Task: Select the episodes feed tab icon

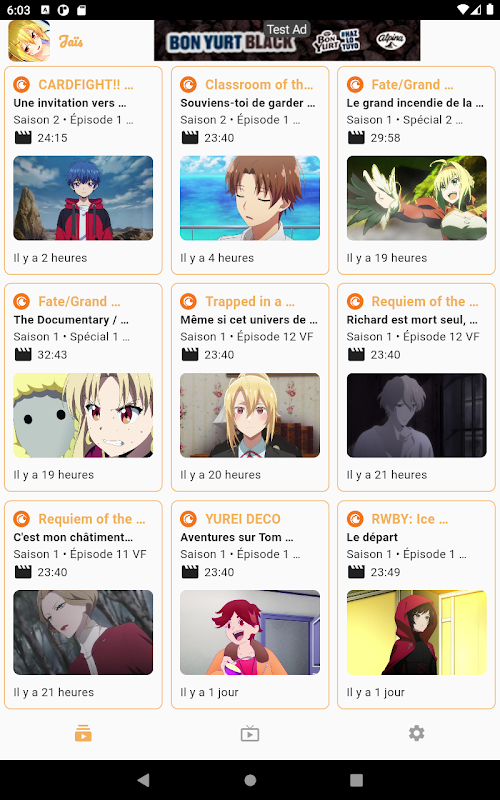Action: pyautogui.click(x=83, y=734)
